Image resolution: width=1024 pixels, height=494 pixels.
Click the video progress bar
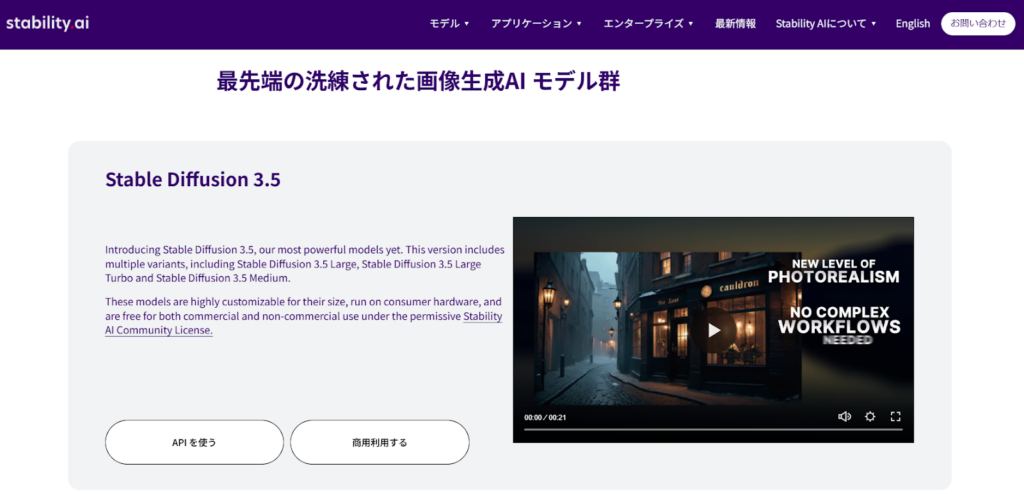tap(713, 429)
